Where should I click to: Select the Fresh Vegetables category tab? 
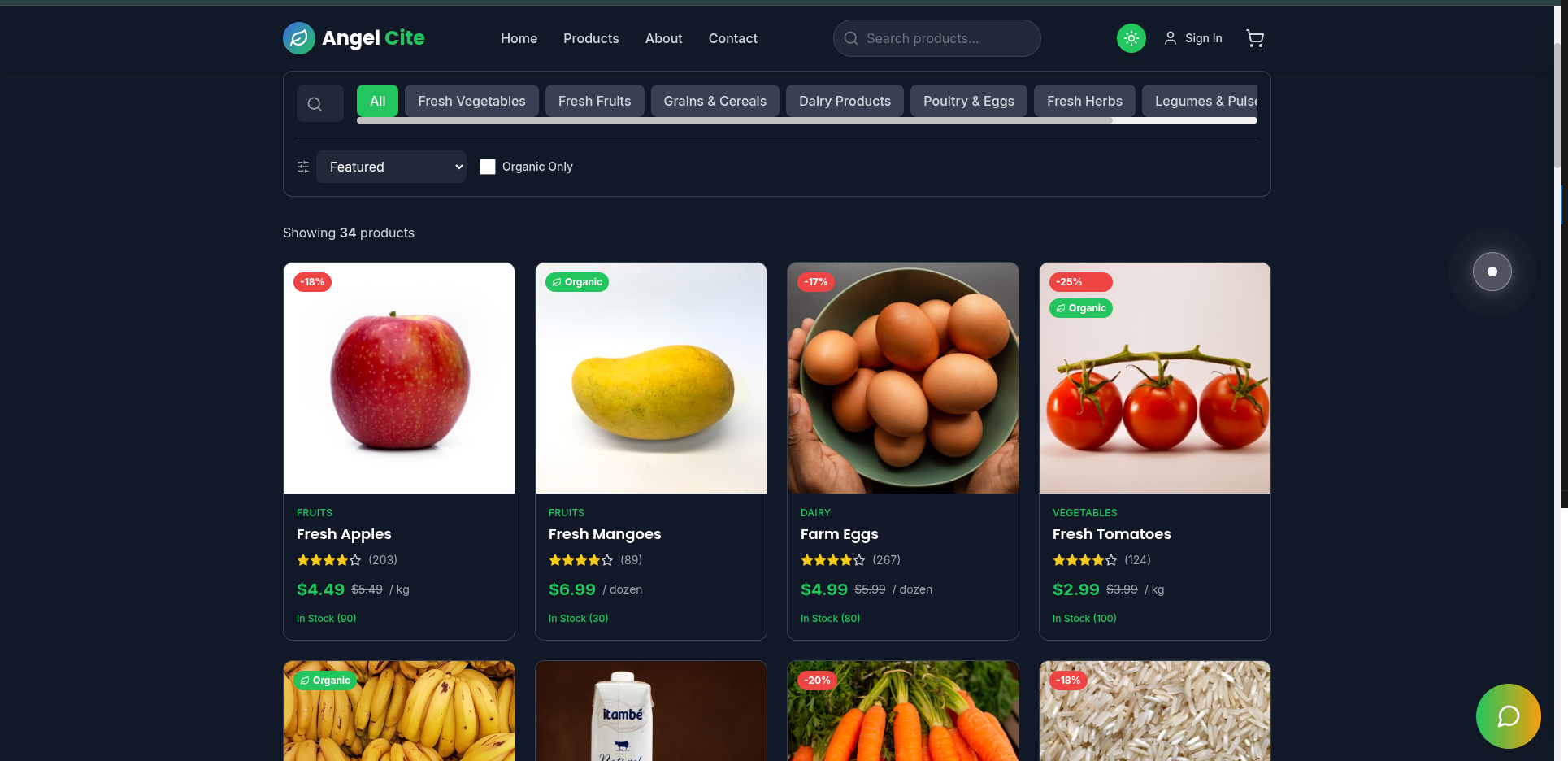471,101
